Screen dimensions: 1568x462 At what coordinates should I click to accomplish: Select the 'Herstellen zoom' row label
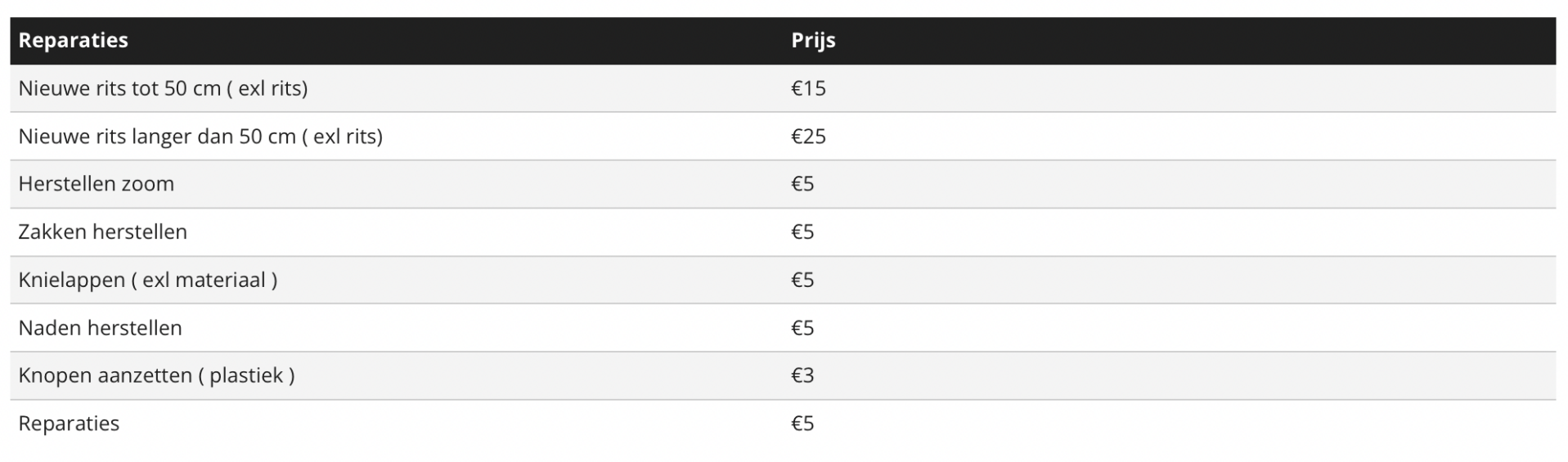click(96, 184)
